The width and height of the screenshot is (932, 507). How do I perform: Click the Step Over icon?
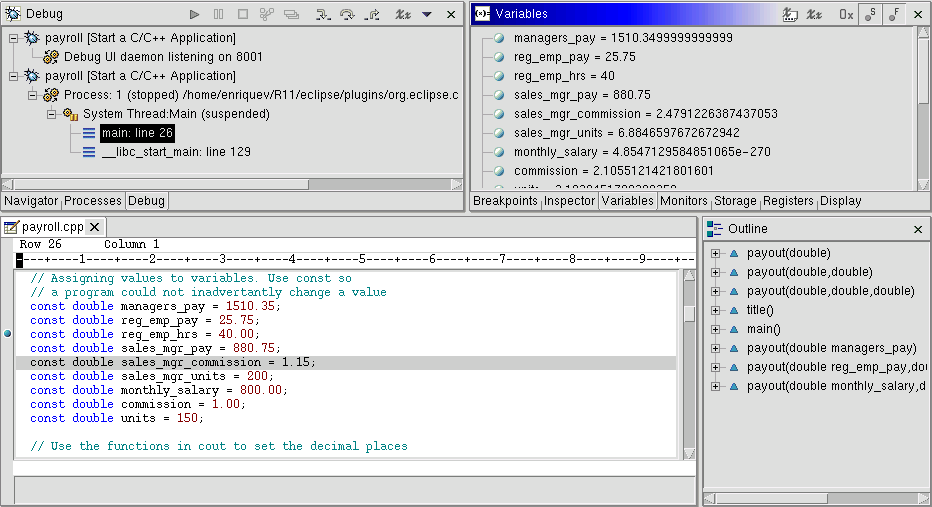[x=347, y=14]
